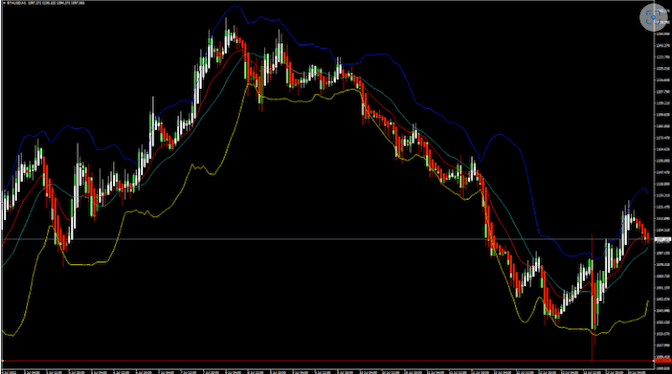This screenshot has height=374, width=672.
Task: Click the right end of the yellow band
Action: [x=648, y=302]
